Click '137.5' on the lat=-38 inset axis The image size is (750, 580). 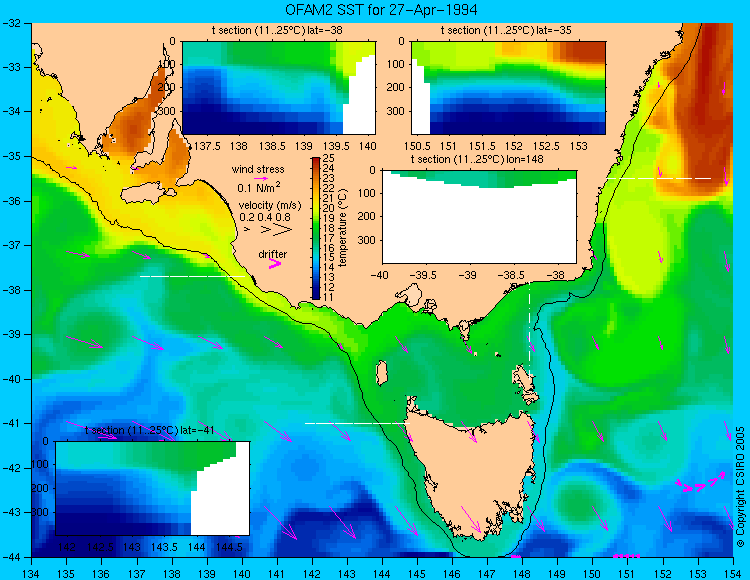(x=206, y=146)
